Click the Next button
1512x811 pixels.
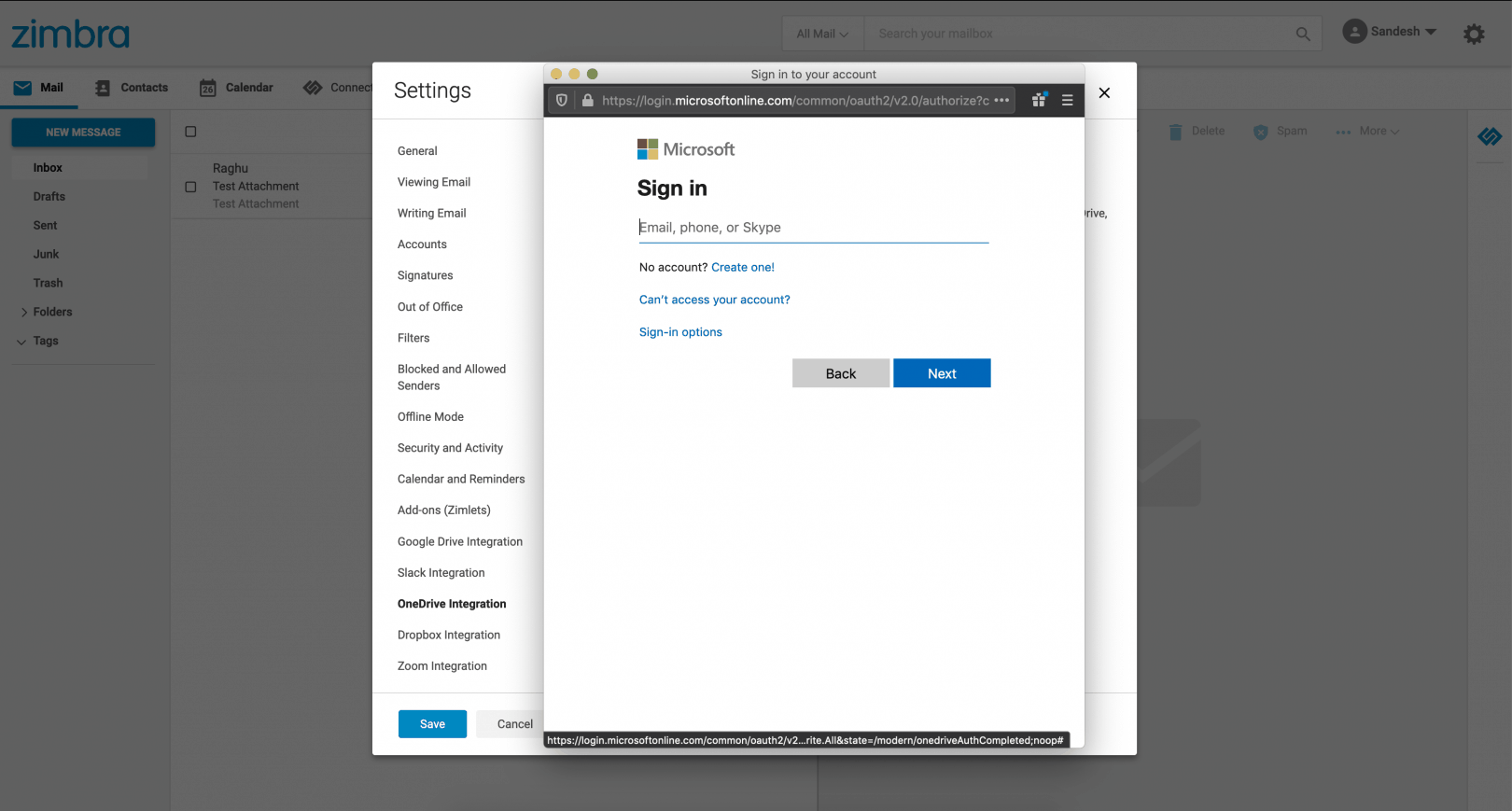(942, 373)
